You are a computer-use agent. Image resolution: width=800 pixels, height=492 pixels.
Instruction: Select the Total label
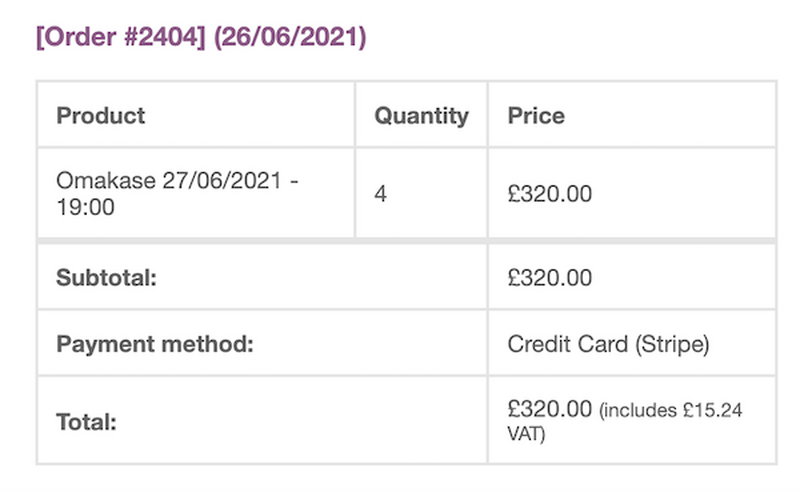point(87,422)
